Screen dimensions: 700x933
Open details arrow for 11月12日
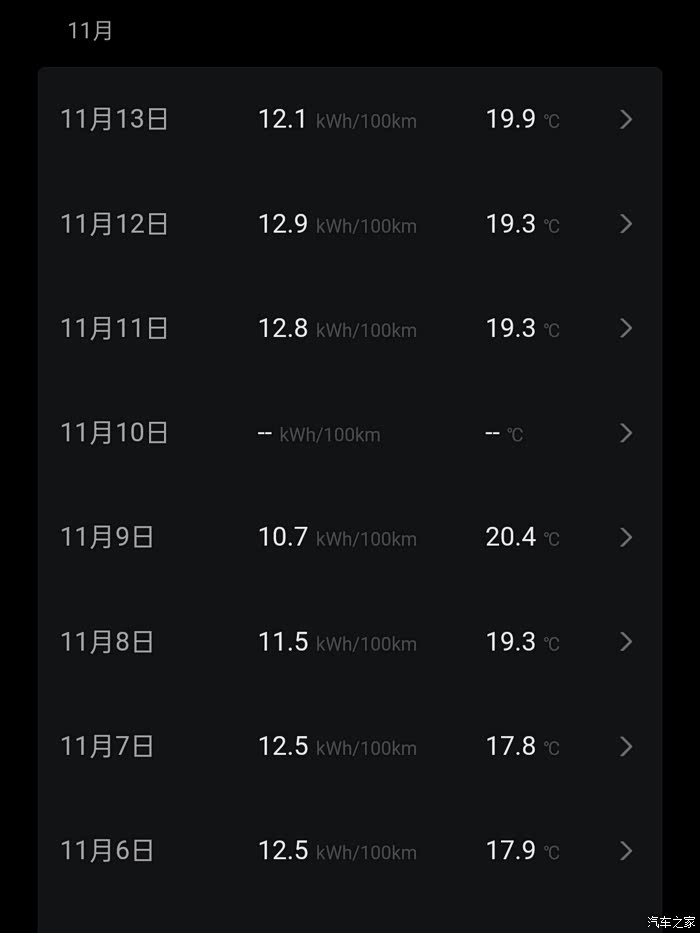pyautogui.click(x=626, y=224)
